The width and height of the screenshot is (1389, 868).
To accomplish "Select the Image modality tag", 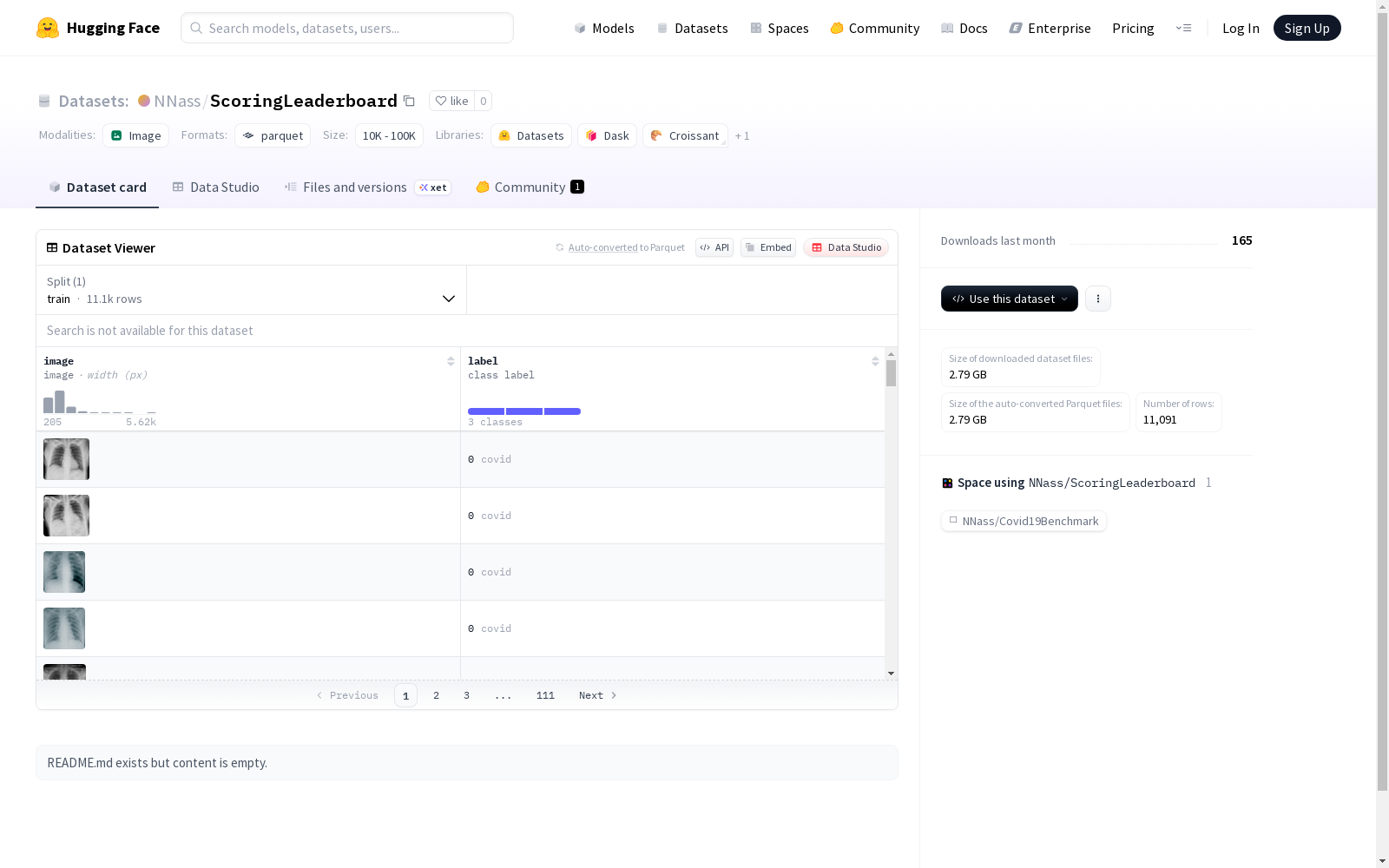I will pos(136,135).
